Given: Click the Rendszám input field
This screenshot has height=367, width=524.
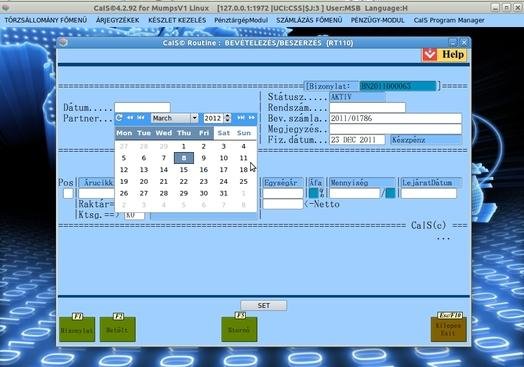Looking at the screenshot, I should click(367, 107).
